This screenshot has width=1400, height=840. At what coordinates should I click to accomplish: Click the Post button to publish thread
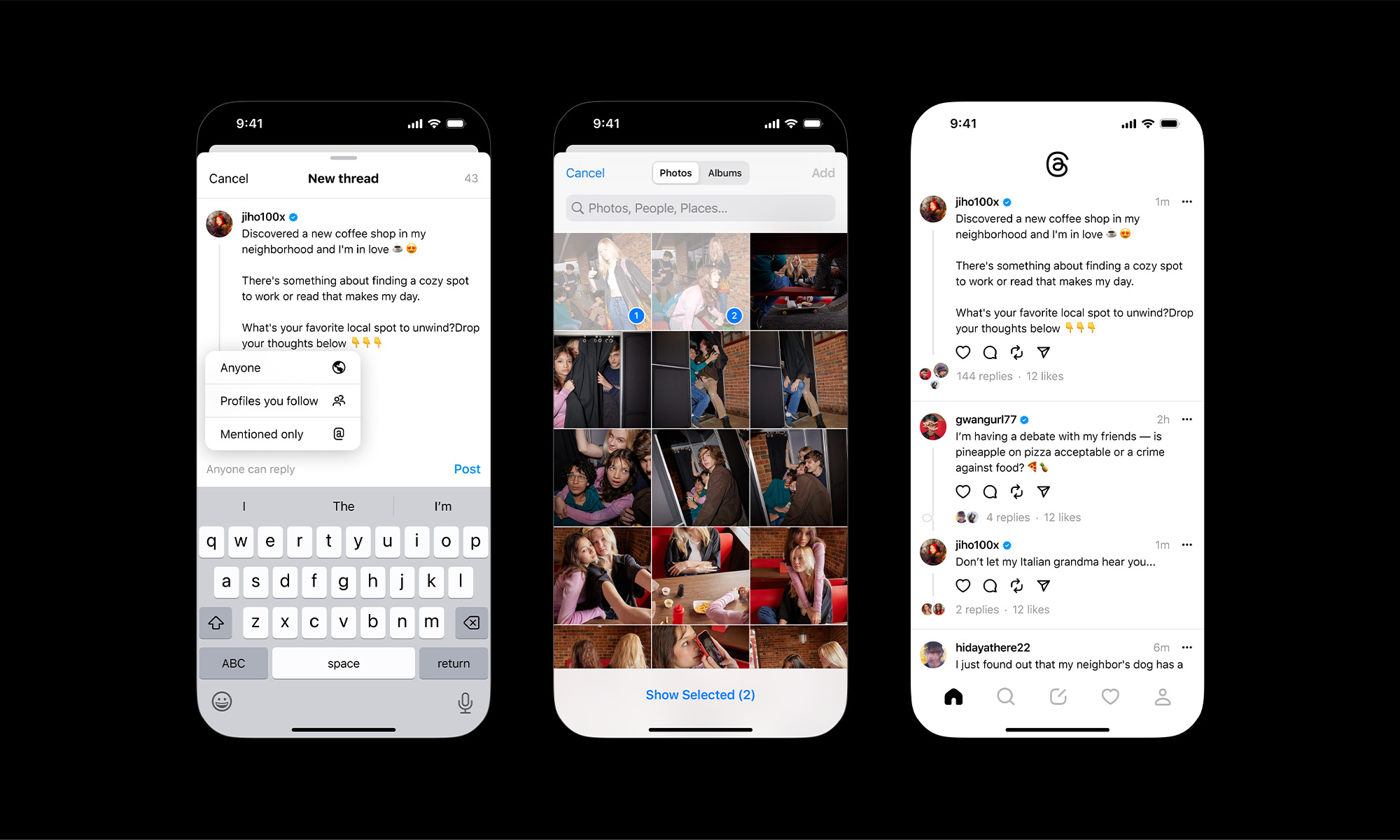point(466,469)
